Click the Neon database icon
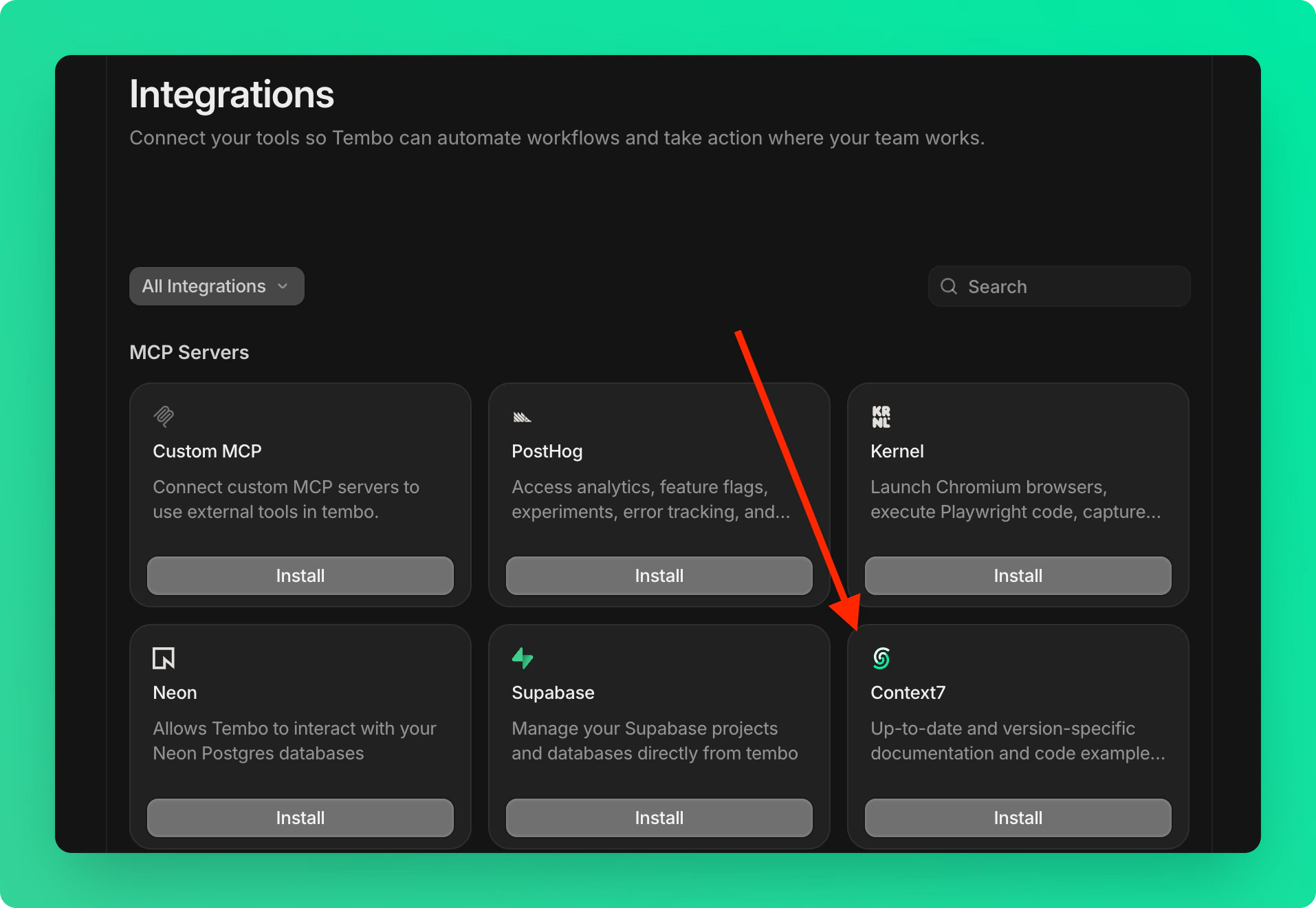 [x=162, y=658]
